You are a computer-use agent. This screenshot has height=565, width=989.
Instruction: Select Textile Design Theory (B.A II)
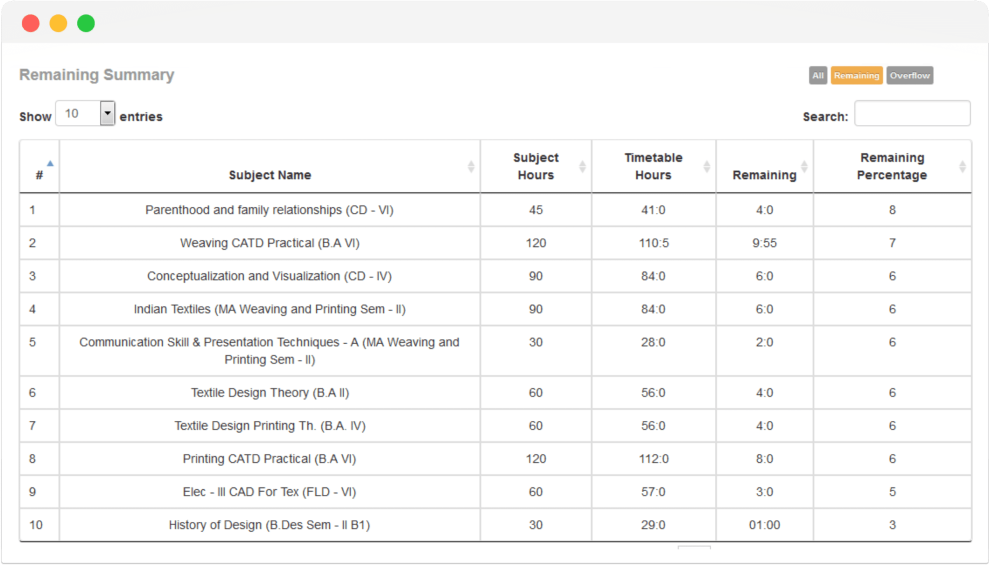[269, 393]
